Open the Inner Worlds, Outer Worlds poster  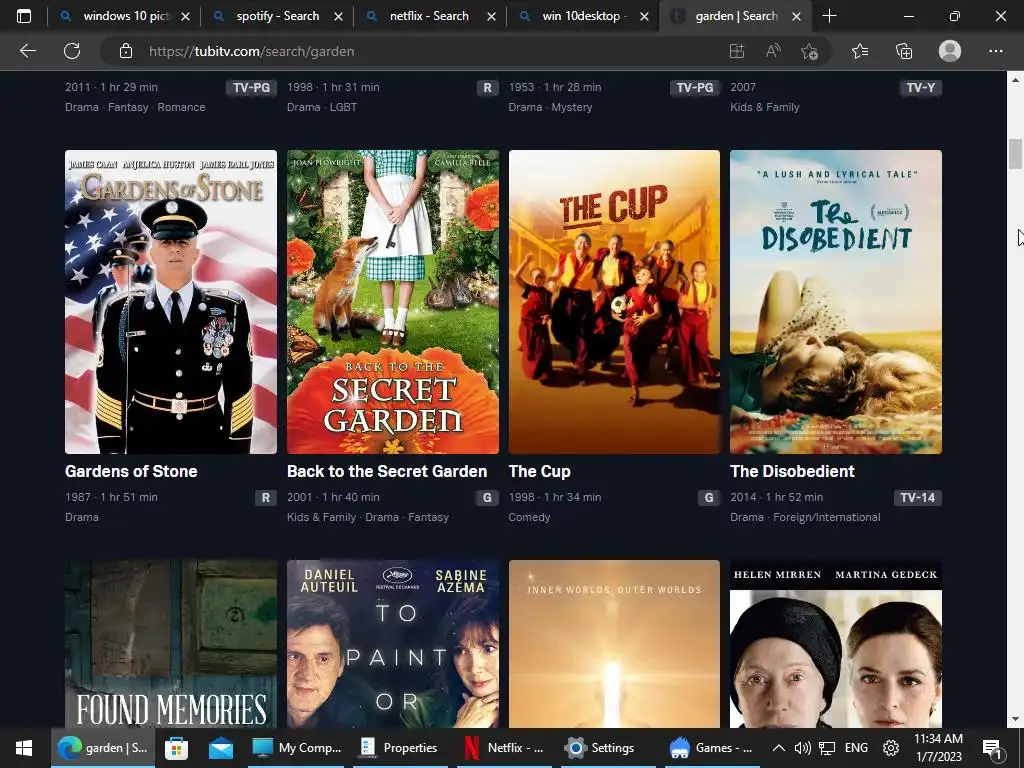[x=614, y=644]
